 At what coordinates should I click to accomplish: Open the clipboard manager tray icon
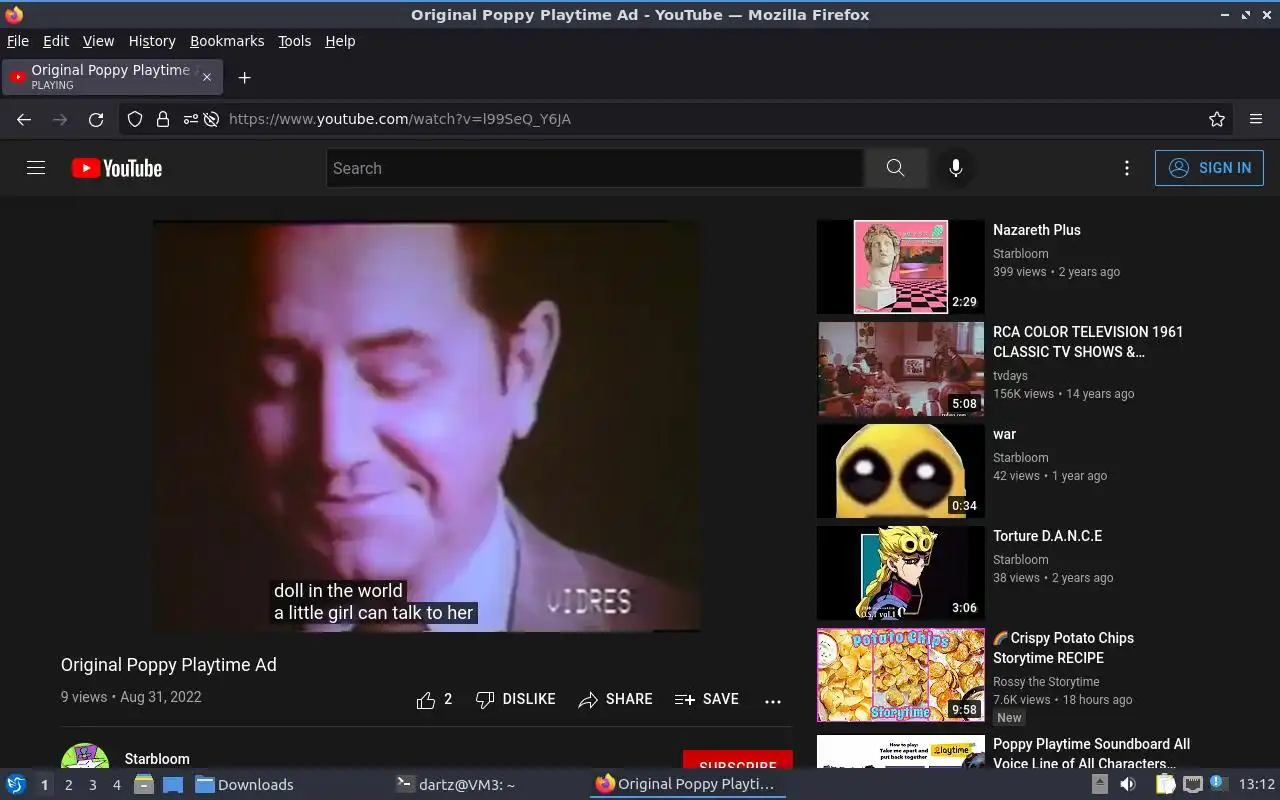coord(1165,784)
